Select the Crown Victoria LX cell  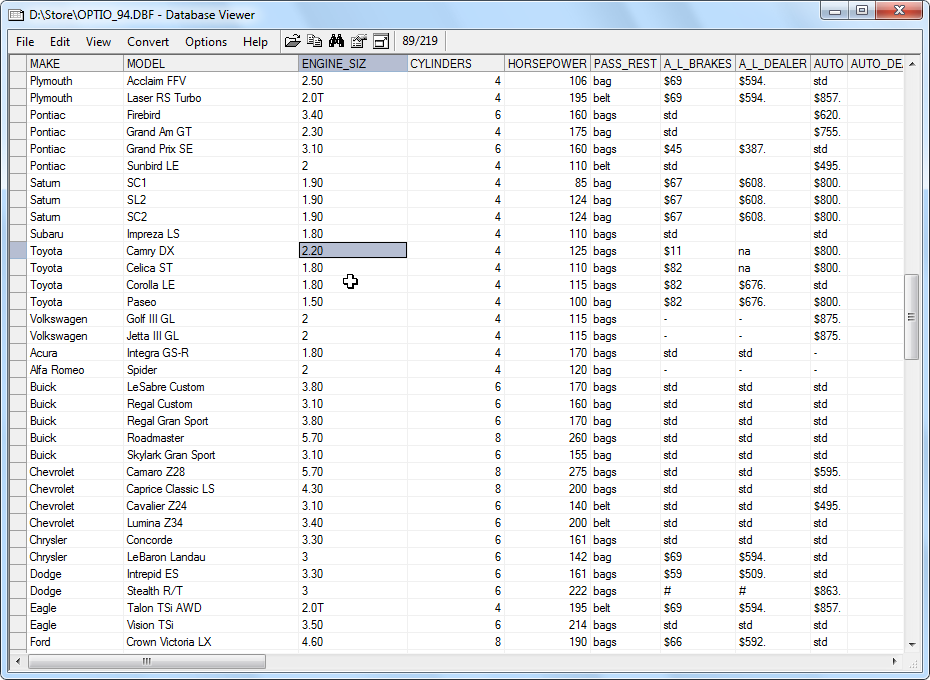click(211, 642)
